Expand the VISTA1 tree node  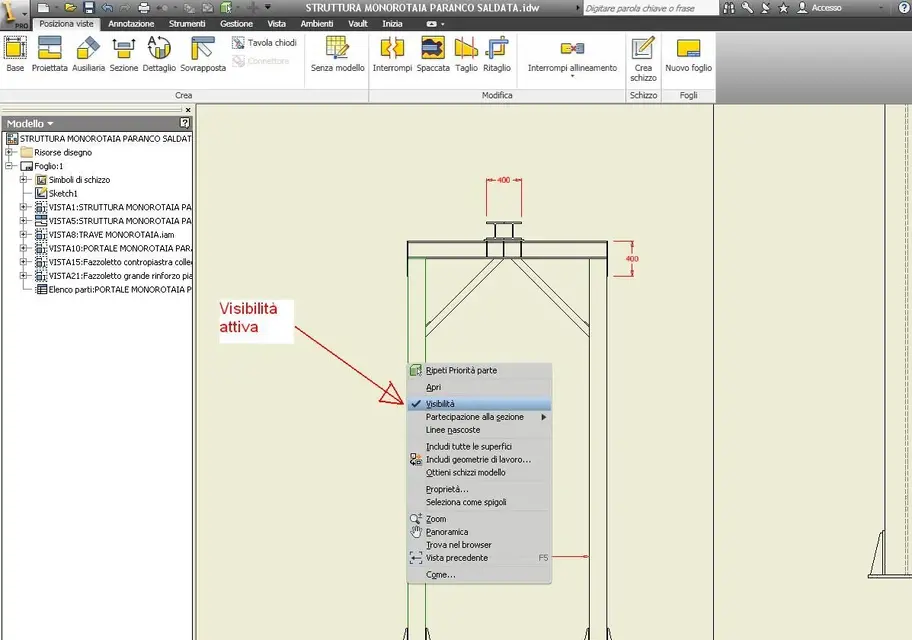[x=24, y=207]
